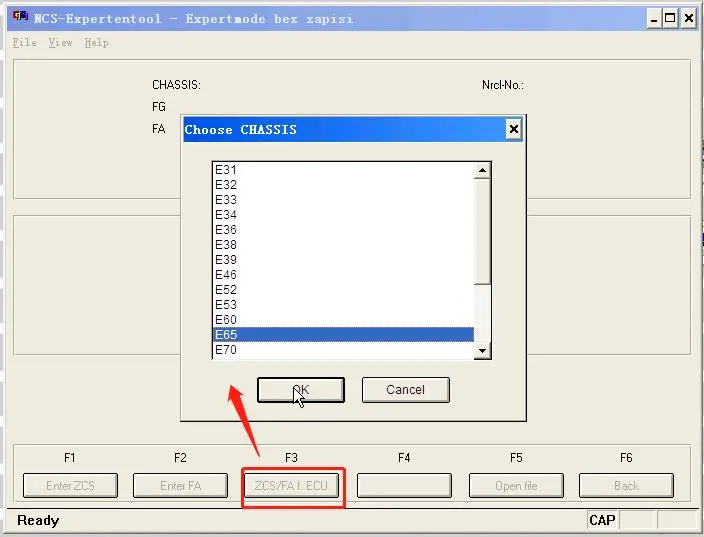Select chassis E36 in the list
This screenshot has width=704, height=537.
coord(343,230)
